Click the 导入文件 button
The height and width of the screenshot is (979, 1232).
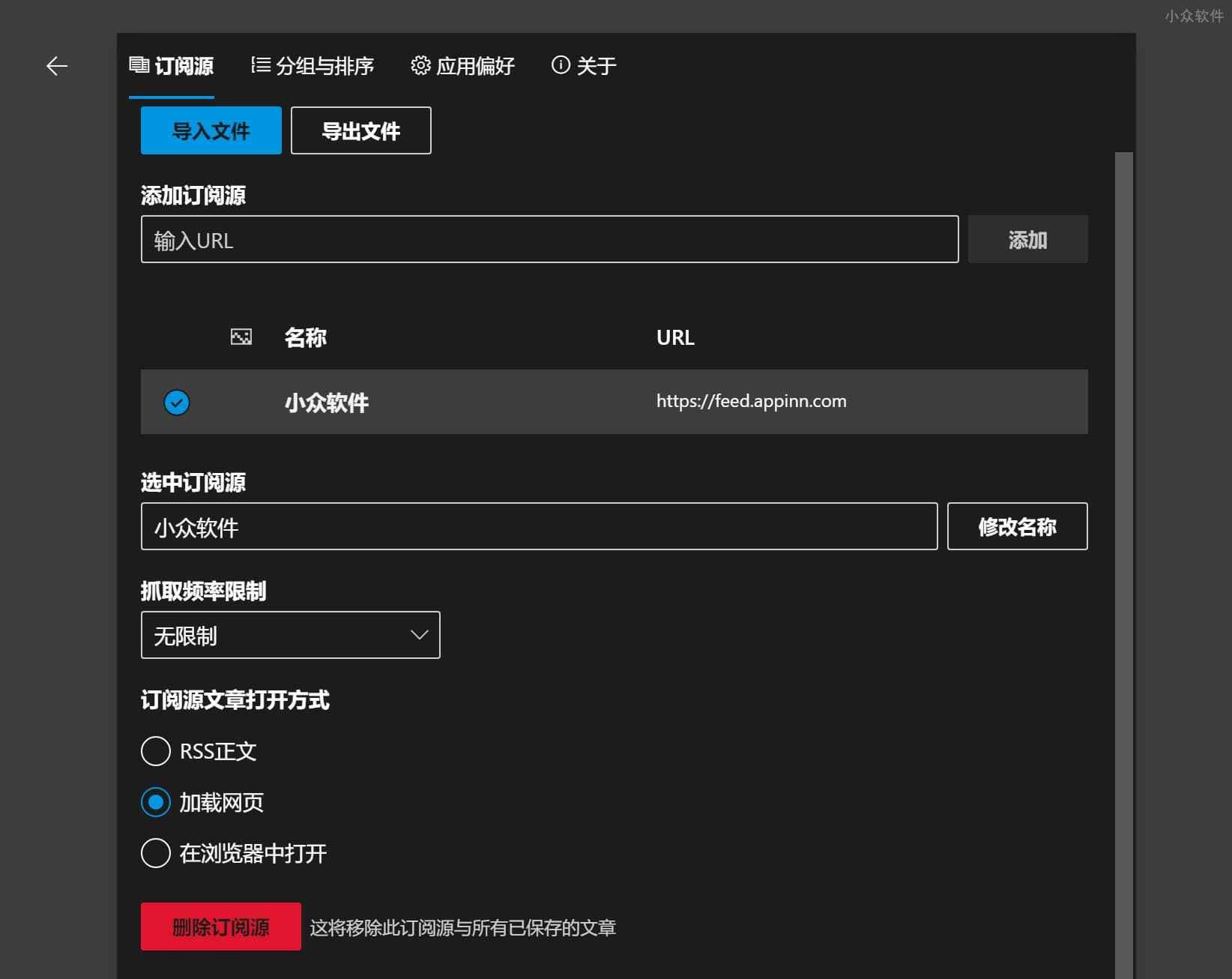pyautogui.click(x=211, y=130)
